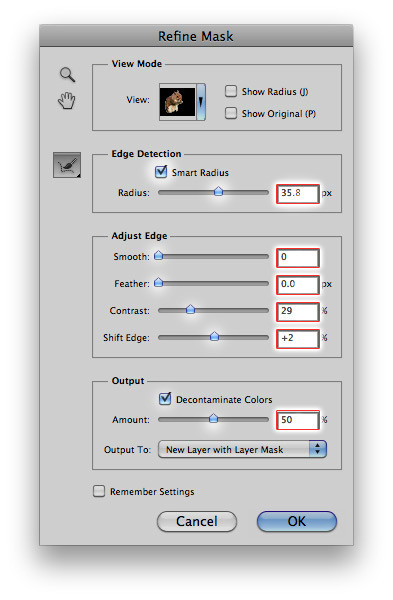Select the Hand pan tool
This screenshot has width=393, height=600.
pos(67,101)
